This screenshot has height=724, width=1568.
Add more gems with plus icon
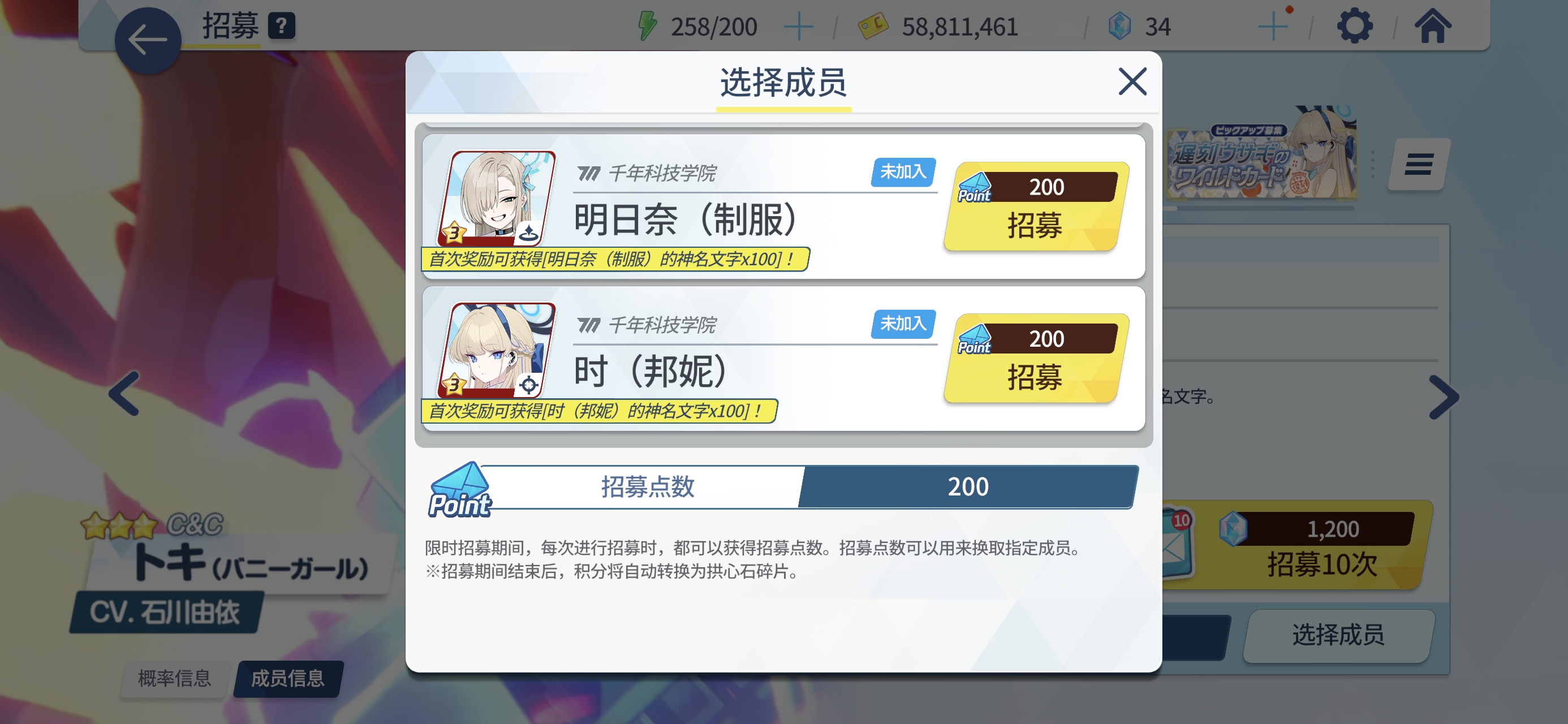pyautogui.click(x=1273, y=27)
